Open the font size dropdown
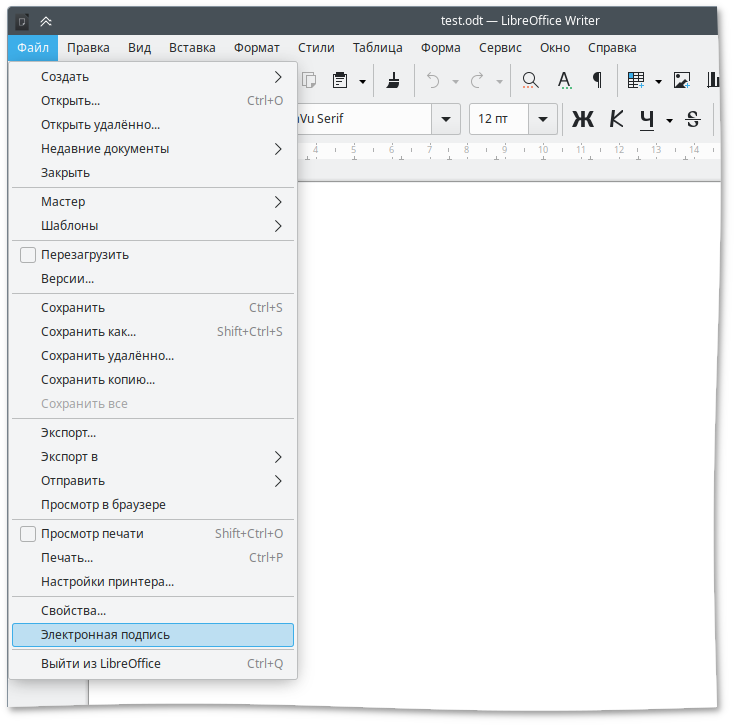The height and width of the screenshot is (725, 734). point(543,119)
